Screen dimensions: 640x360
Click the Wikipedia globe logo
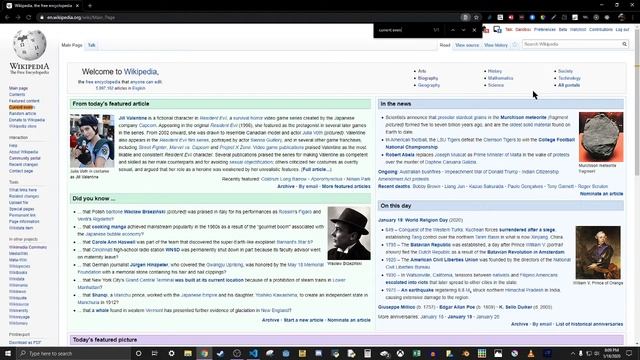29,45
